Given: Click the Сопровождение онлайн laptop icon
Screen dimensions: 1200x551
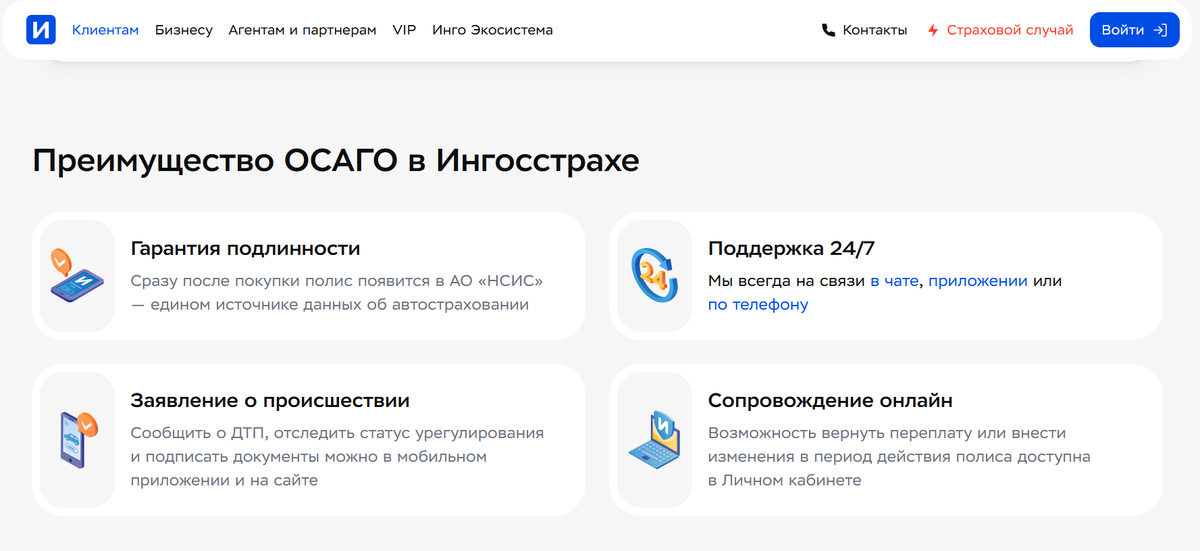Looking at the screenshot, I should click(x=655, y=440).
